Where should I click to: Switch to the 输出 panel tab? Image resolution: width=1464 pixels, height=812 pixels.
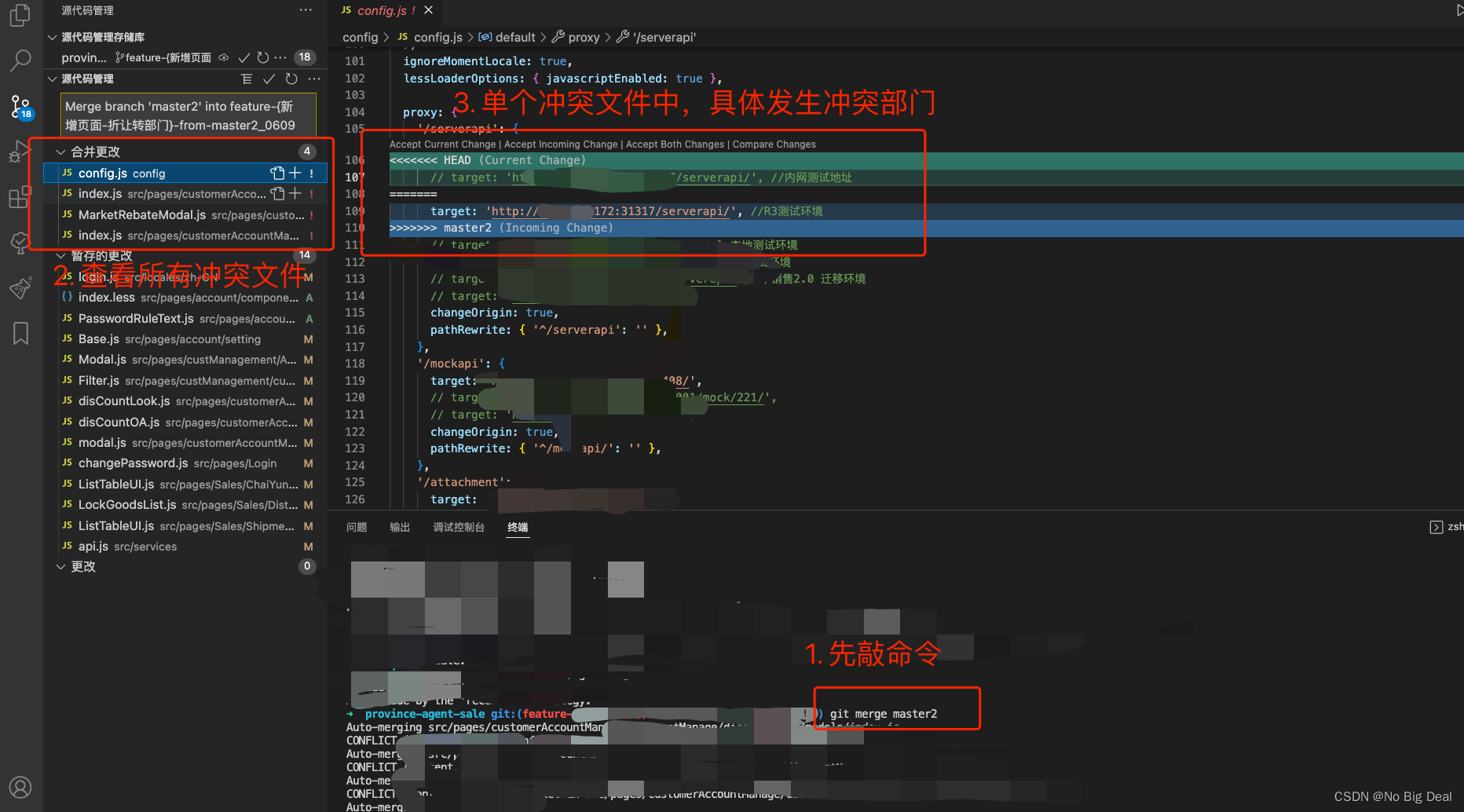pos(400,527)
